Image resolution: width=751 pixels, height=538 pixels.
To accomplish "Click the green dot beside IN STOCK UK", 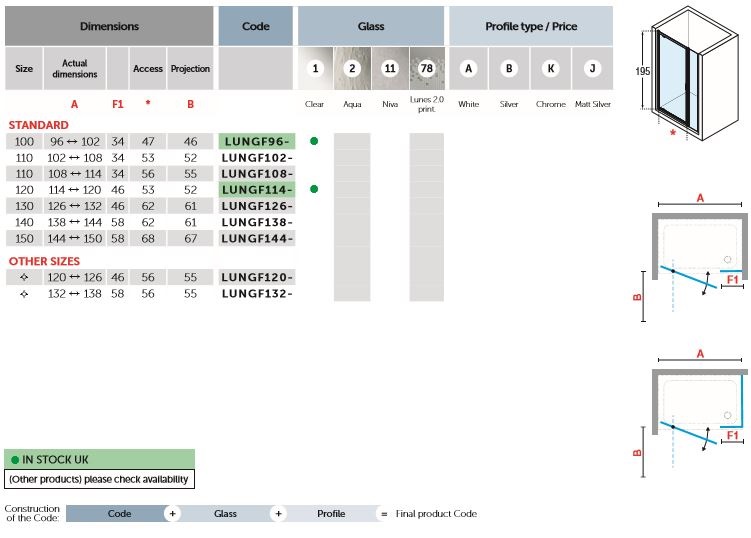I will tap(15, 460).
